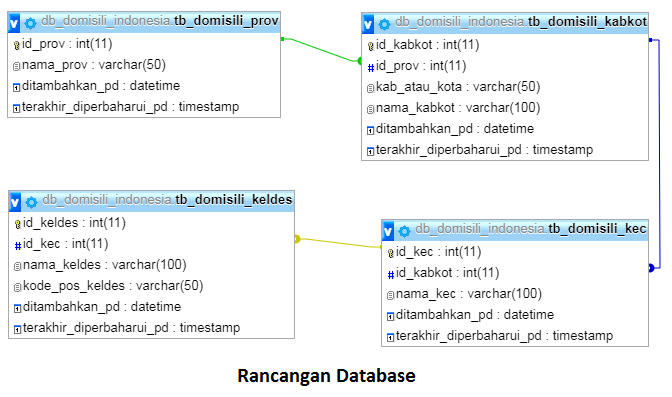Click the date icon beside ditambahkan_pd in tb_domisili_kec
The width and height of the screenshot is (672, 397).
pos(390,316)
